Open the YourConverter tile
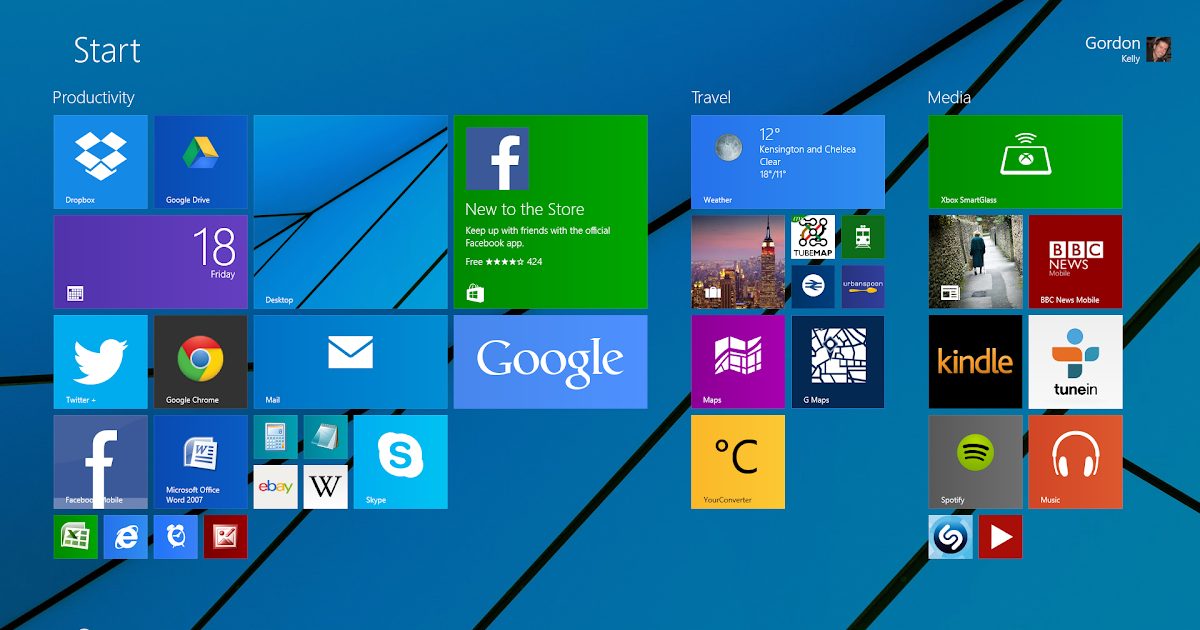1200x630 pixels. [x=738, y=462]
